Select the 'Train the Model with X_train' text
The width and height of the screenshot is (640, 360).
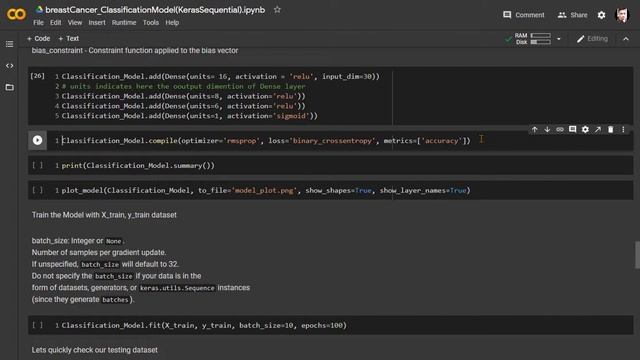[x=104, y=215]
